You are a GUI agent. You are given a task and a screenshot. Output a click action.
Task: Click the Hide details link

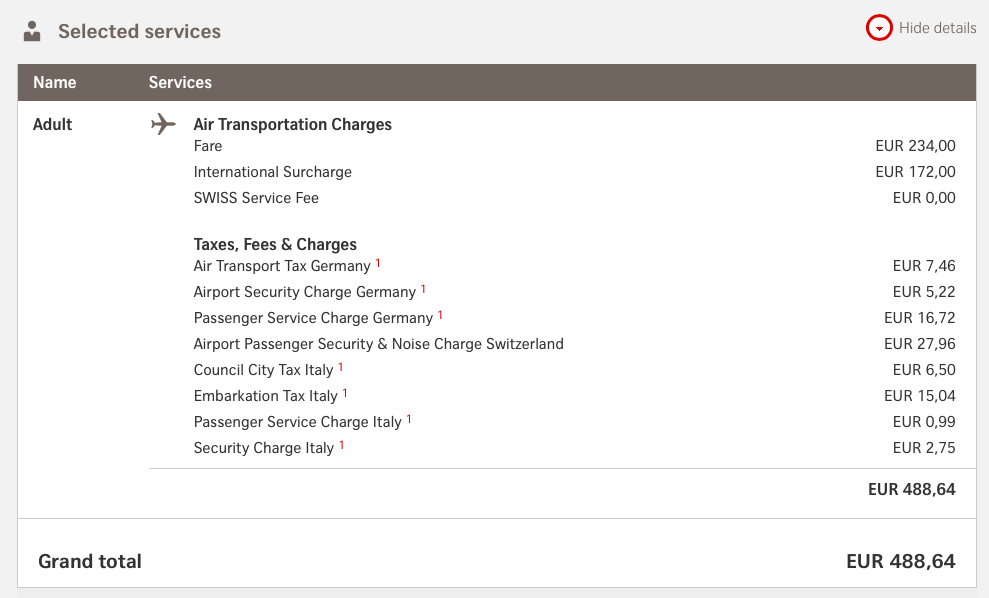[x=937, y=28]
